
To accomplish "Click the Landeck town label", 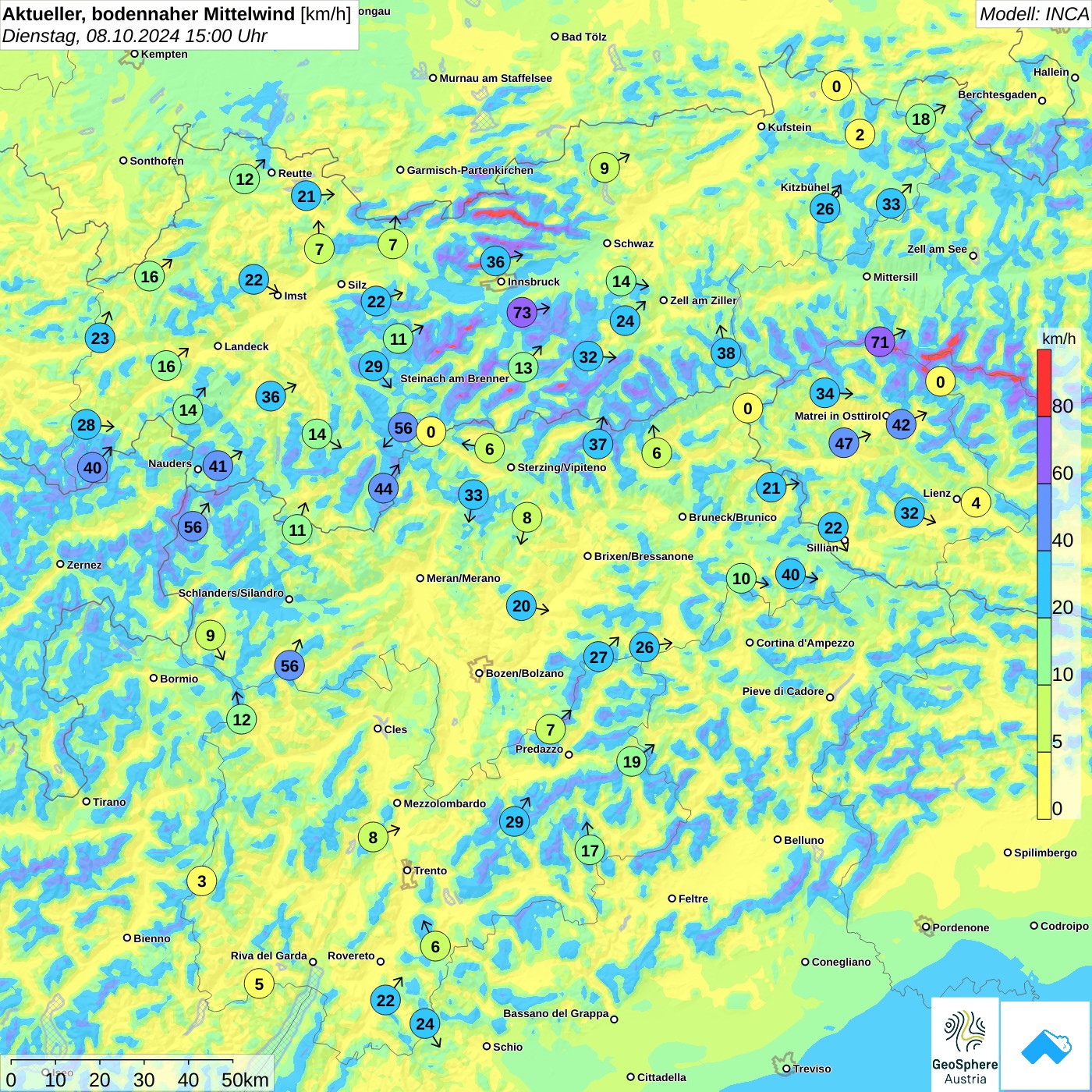I will coord(246,346).
